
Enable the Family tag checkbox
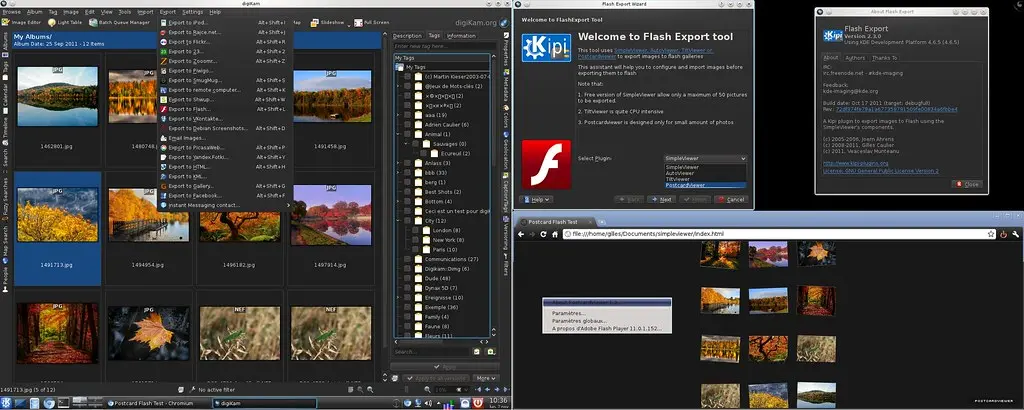click(407, 315)
